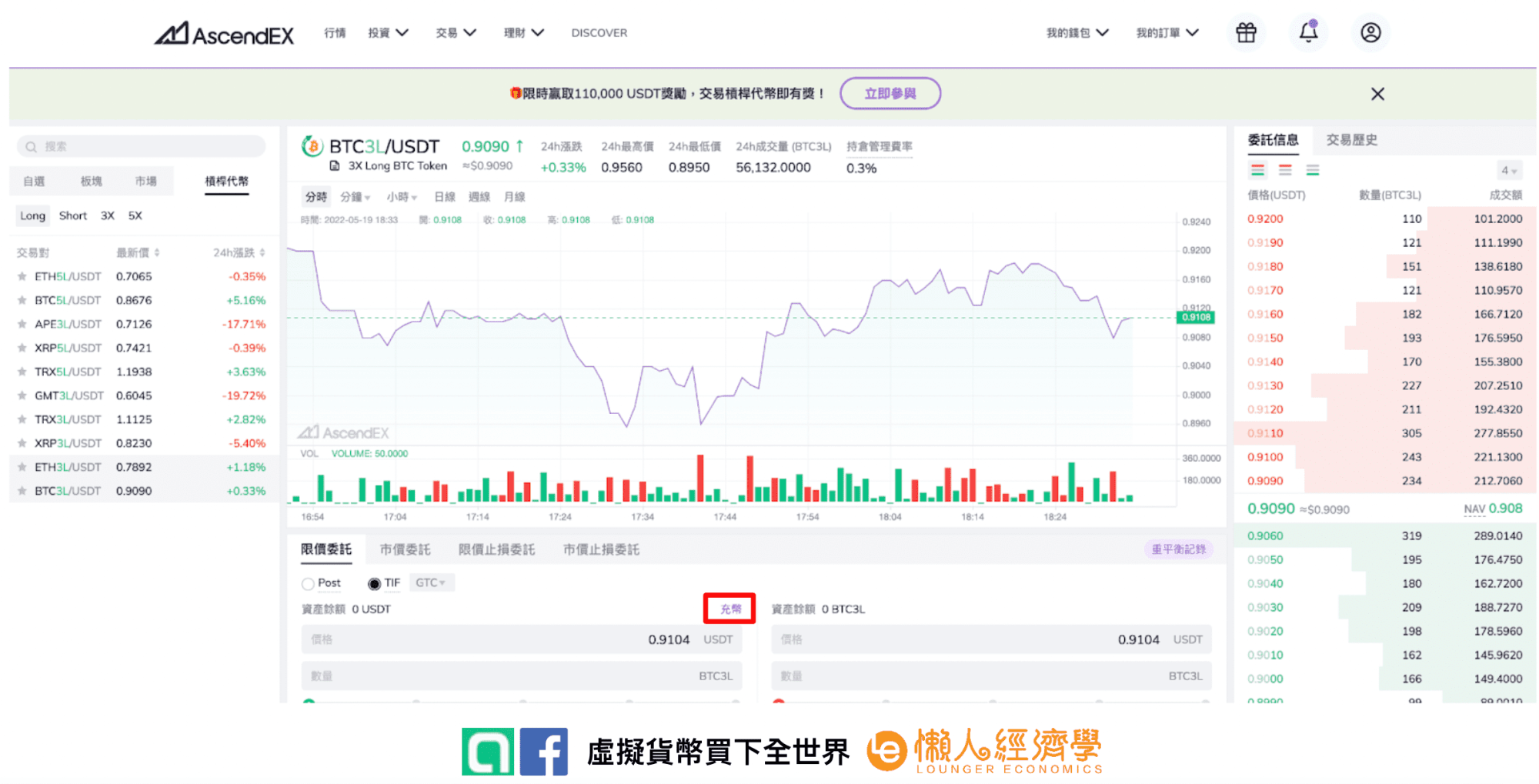The image size is (1539, 784).
Task: Show bids-only order book view icon
Action: click(x=1313, y=170)
